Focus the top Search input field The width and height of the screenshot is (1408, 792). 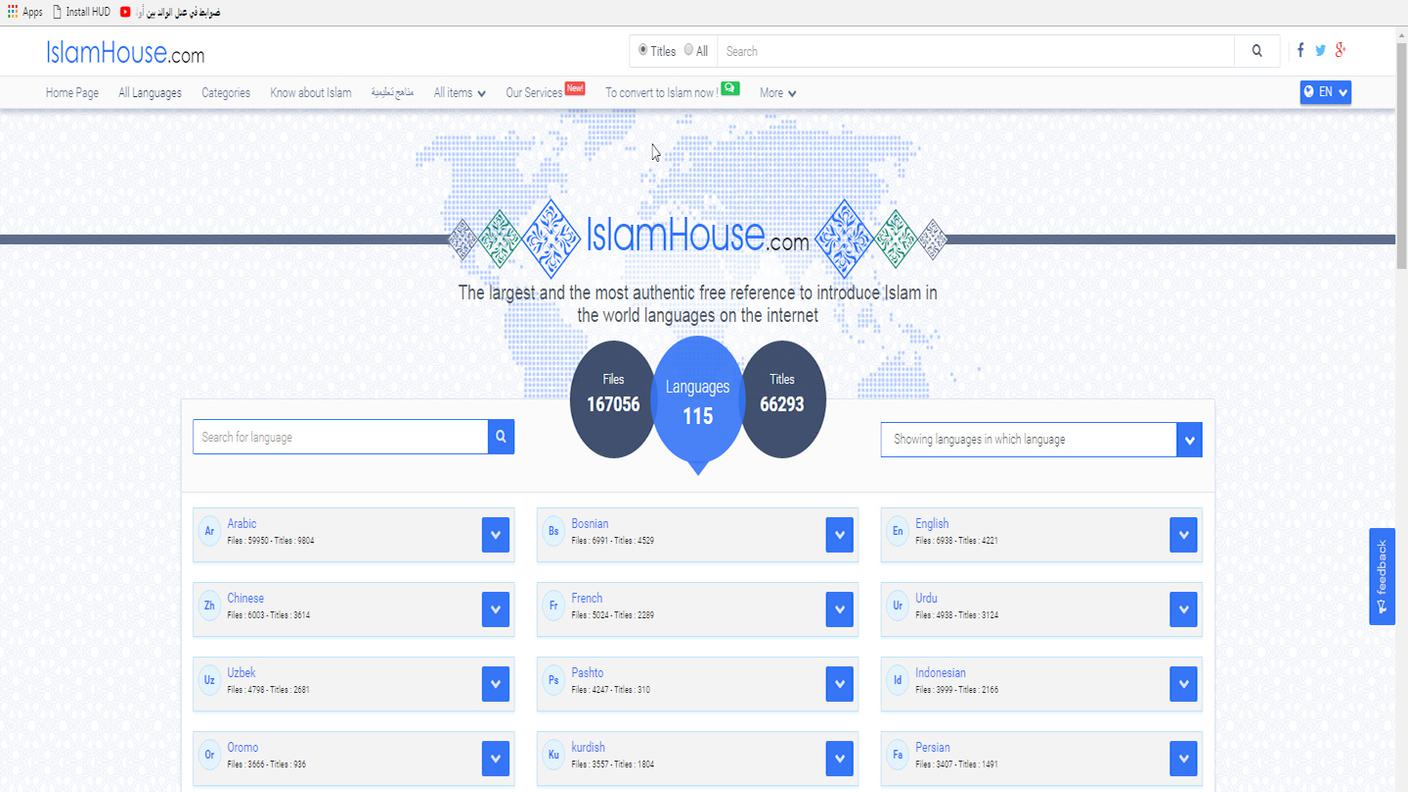(x=976, y=51)
